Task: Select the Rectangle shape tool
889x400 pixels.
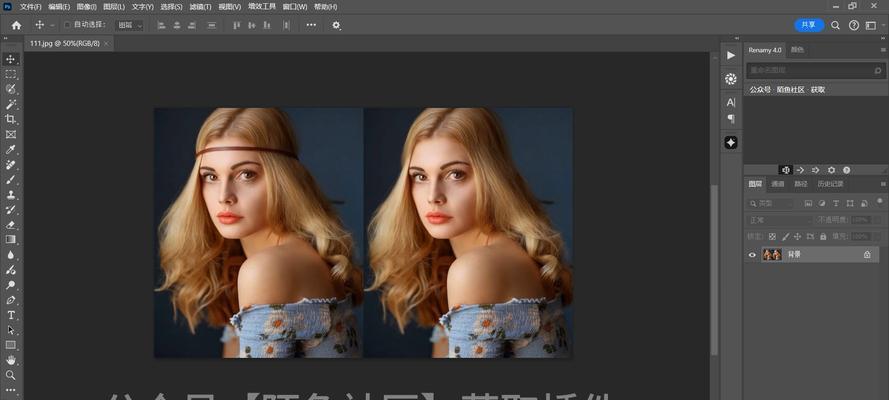Action: coord(10,344)
